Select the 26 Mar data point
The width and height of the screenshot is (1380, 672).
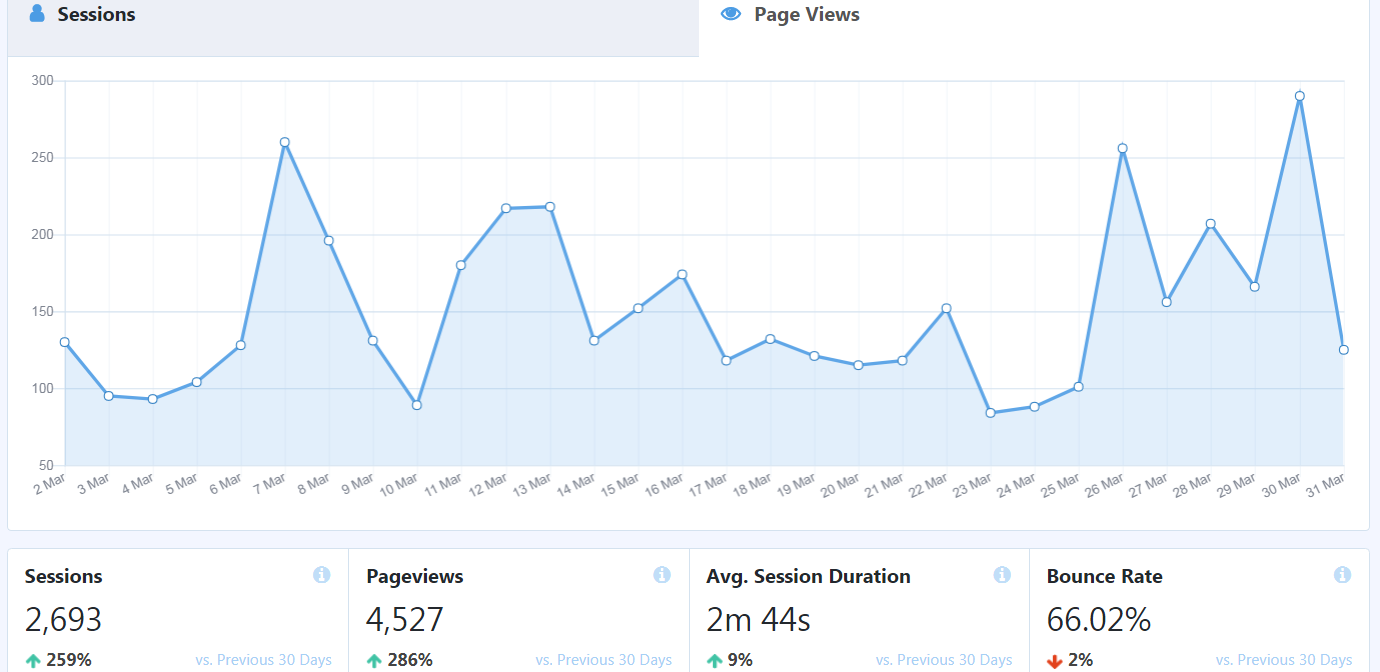coord(1123,148)
